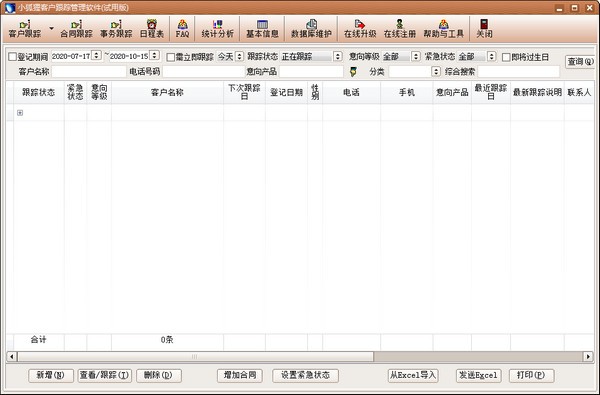Image resolution: width=600 pixels, height=395 pixels.
Task: Open the end date 2020-10-15 spinner
Action: coord(154,56)
